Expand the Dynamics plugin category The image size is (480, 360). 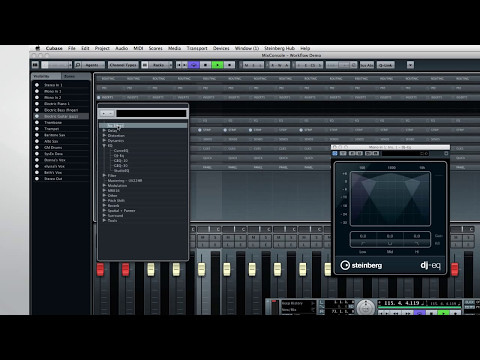tap(104, 141)
